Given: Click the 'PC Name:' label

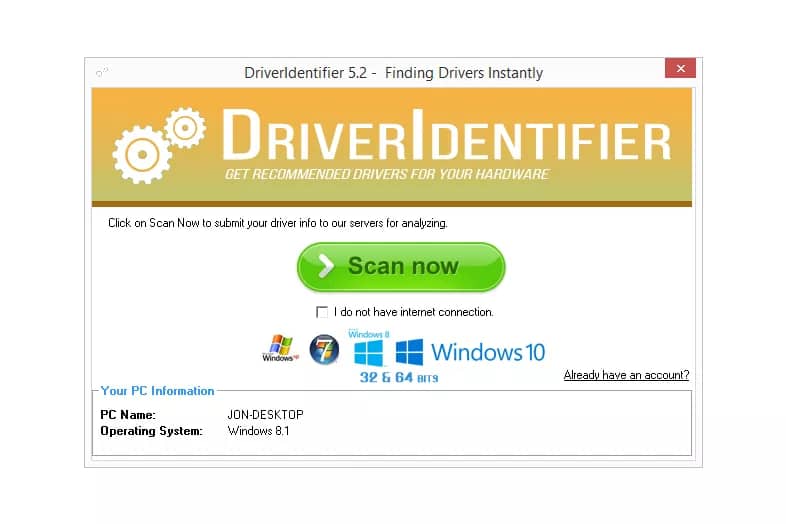Looking at the screenshot, I should coord(128,415).
